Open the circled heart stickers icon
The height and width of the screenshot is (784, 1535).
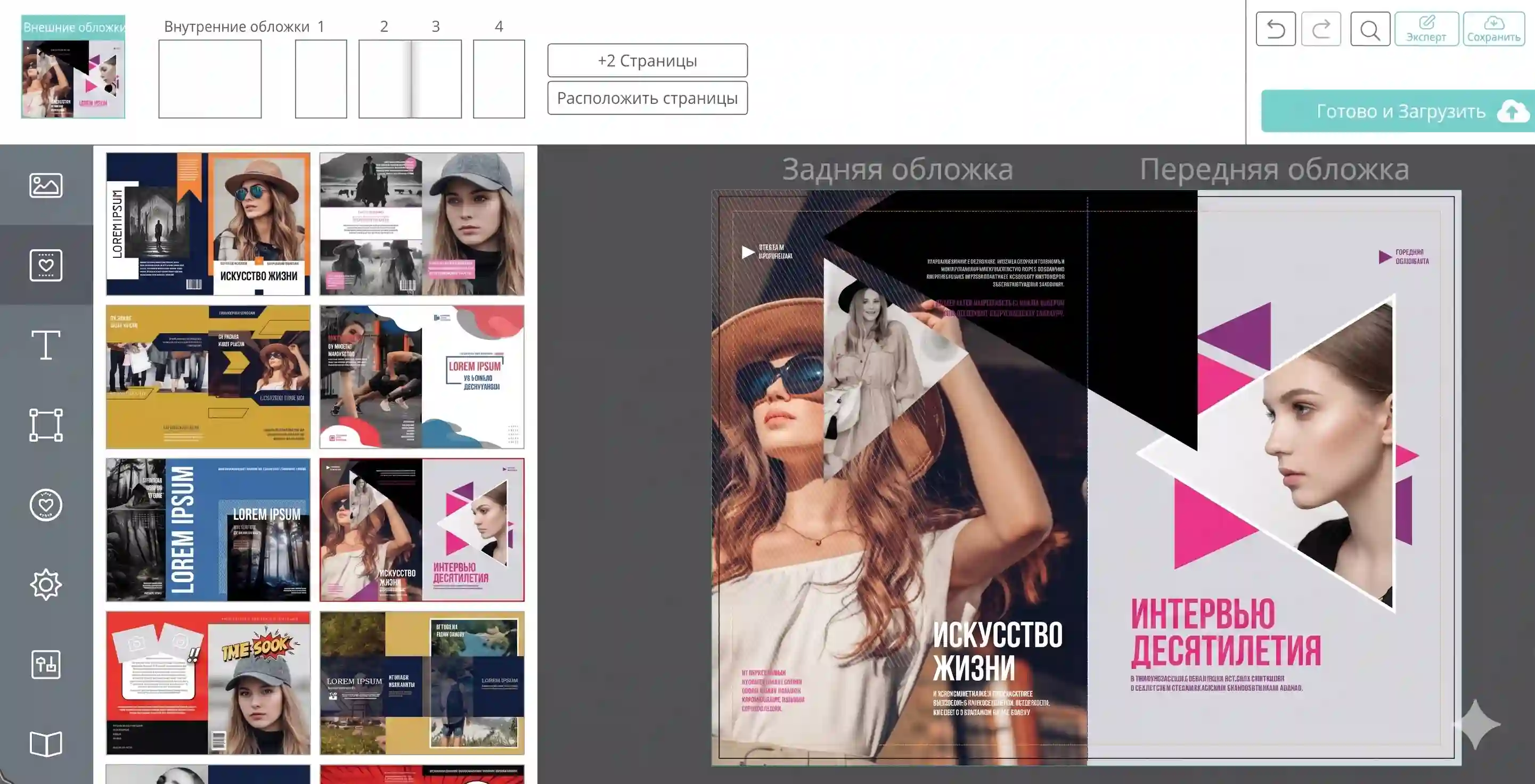[46, 505]
